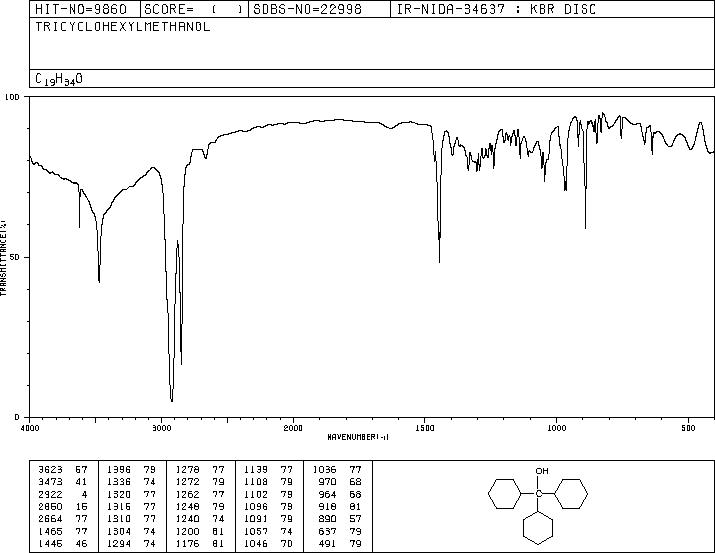The image size is (715, 553).
Task: Select peak table entry 1176
Action: (200, 544)
